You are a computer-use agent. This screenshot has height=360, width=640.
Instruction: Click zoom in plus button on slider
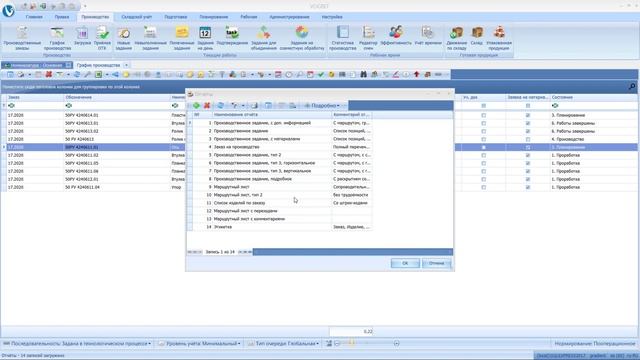point(396,344)
